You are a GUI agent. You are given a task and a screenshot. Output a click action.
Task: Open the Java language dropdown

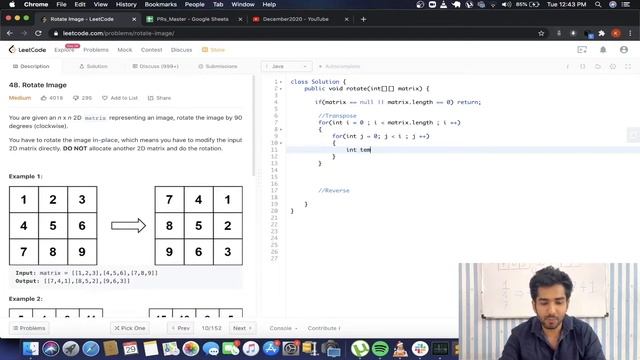(287, 66)
